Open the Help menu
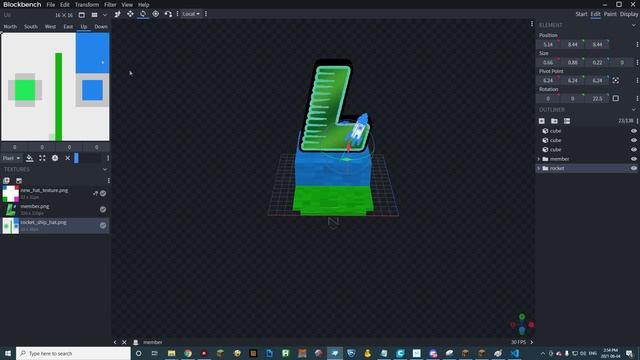This screenshot has width=640, height=360. pyautogui.click(x=143, y=4)
